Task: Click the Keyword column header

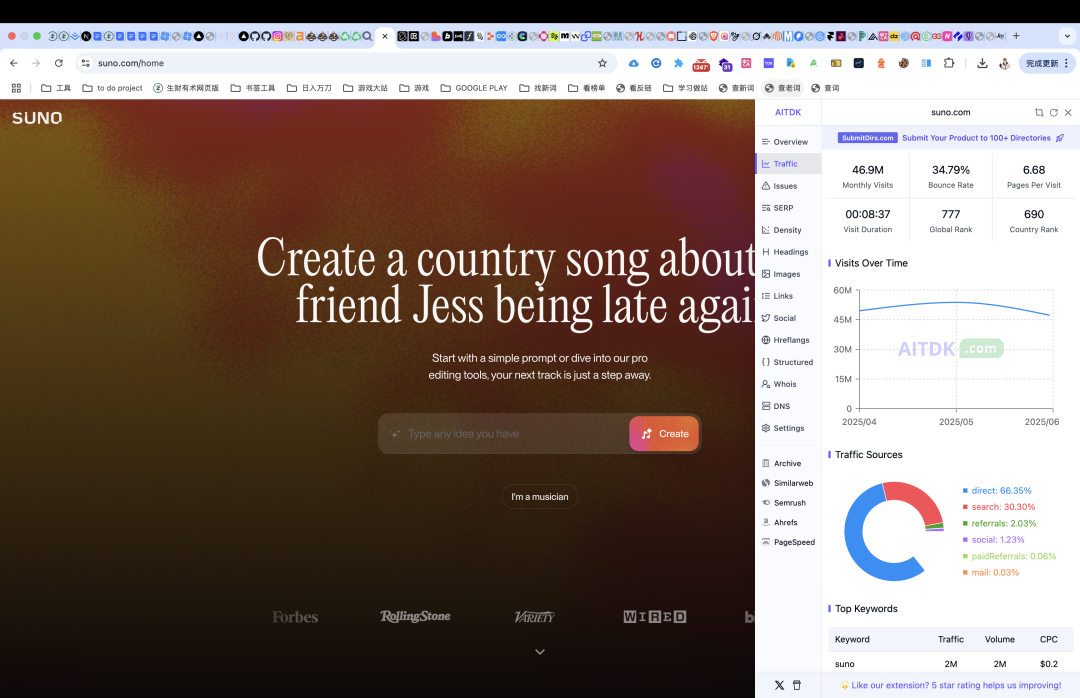Action: pos(852,639)
